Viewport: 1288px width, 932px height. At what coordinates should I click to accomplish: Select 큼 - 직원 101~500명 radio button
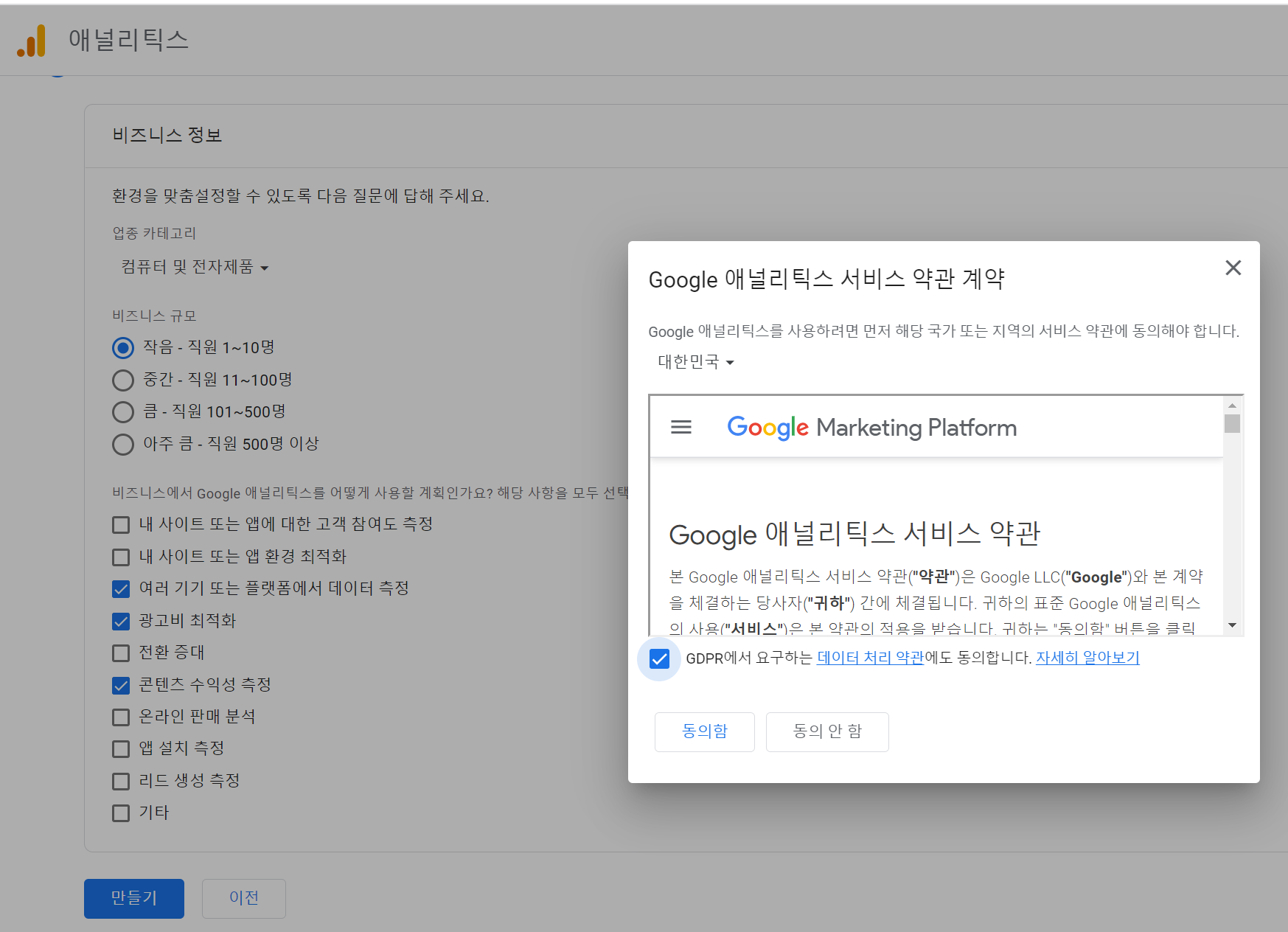click(x=123, y=412)
